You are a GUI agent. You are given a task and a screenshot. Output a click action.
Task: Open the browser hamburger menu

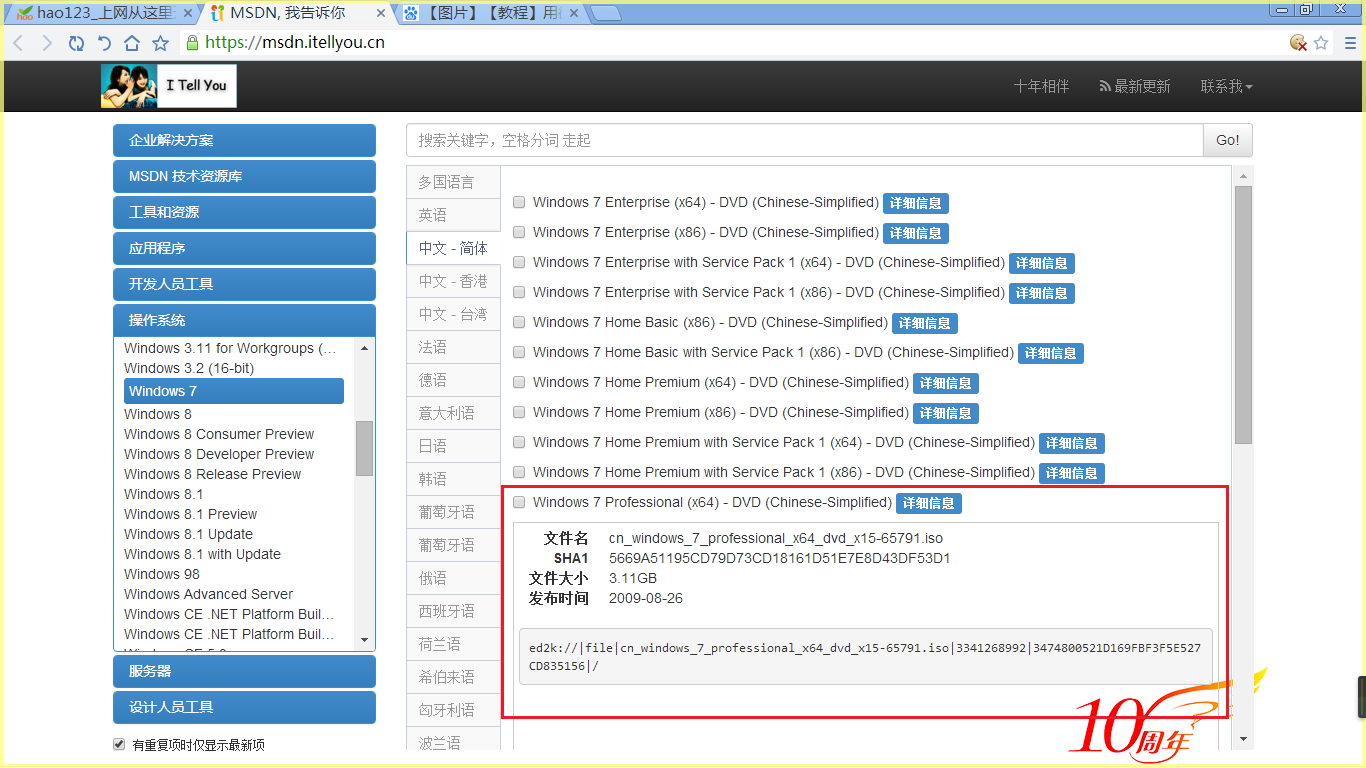tap(1349, 43)
